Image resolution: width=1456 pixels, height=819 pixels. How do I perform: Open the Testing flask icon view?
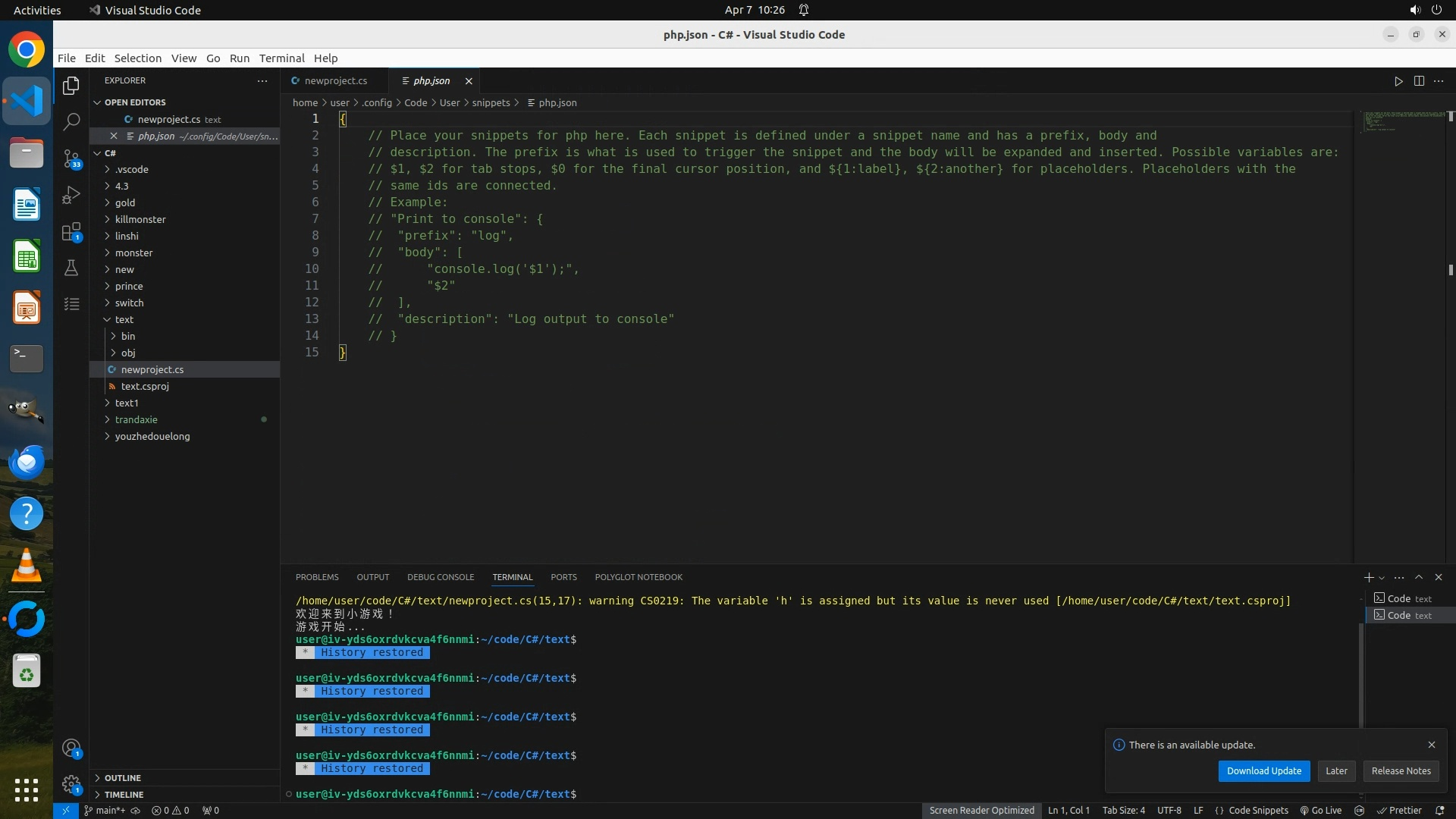[x=71, y=268]
